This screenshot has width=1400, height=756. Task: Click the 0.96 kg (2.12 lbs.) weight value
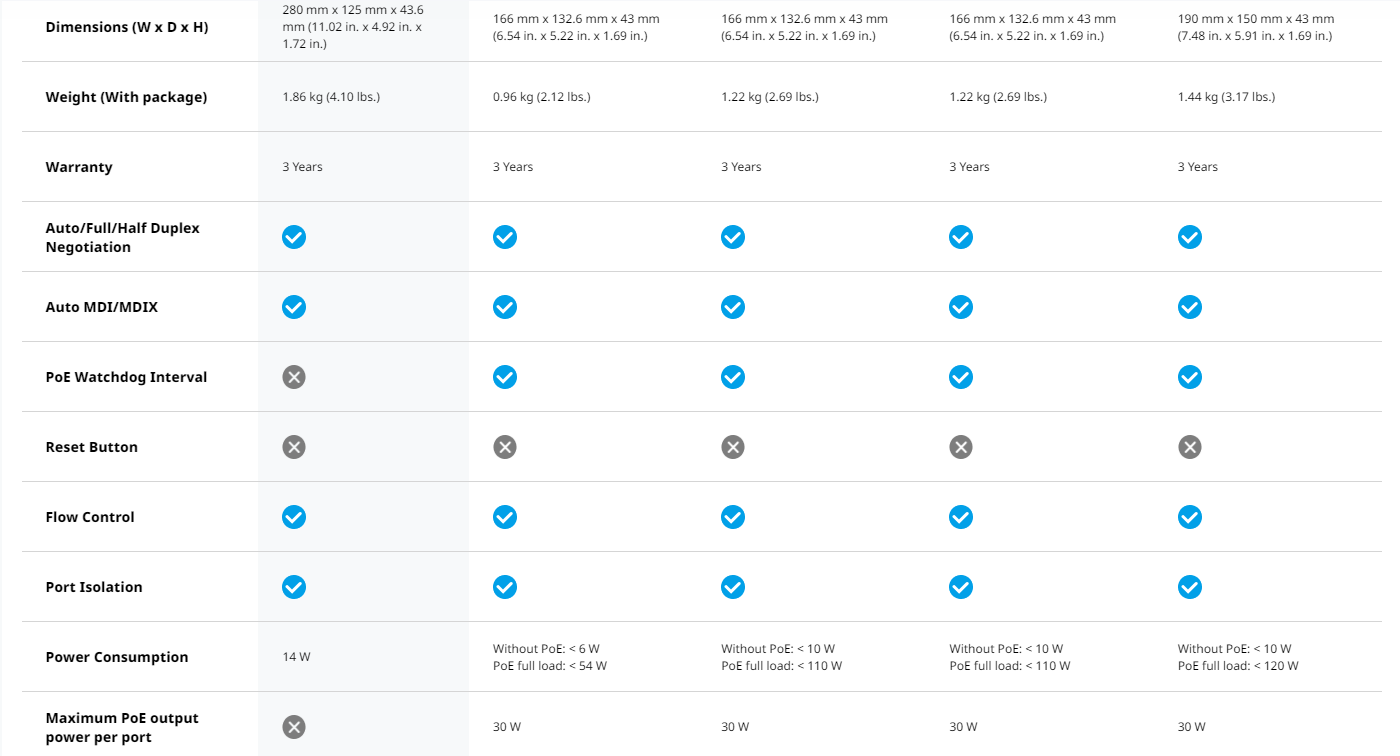(541, 97)
